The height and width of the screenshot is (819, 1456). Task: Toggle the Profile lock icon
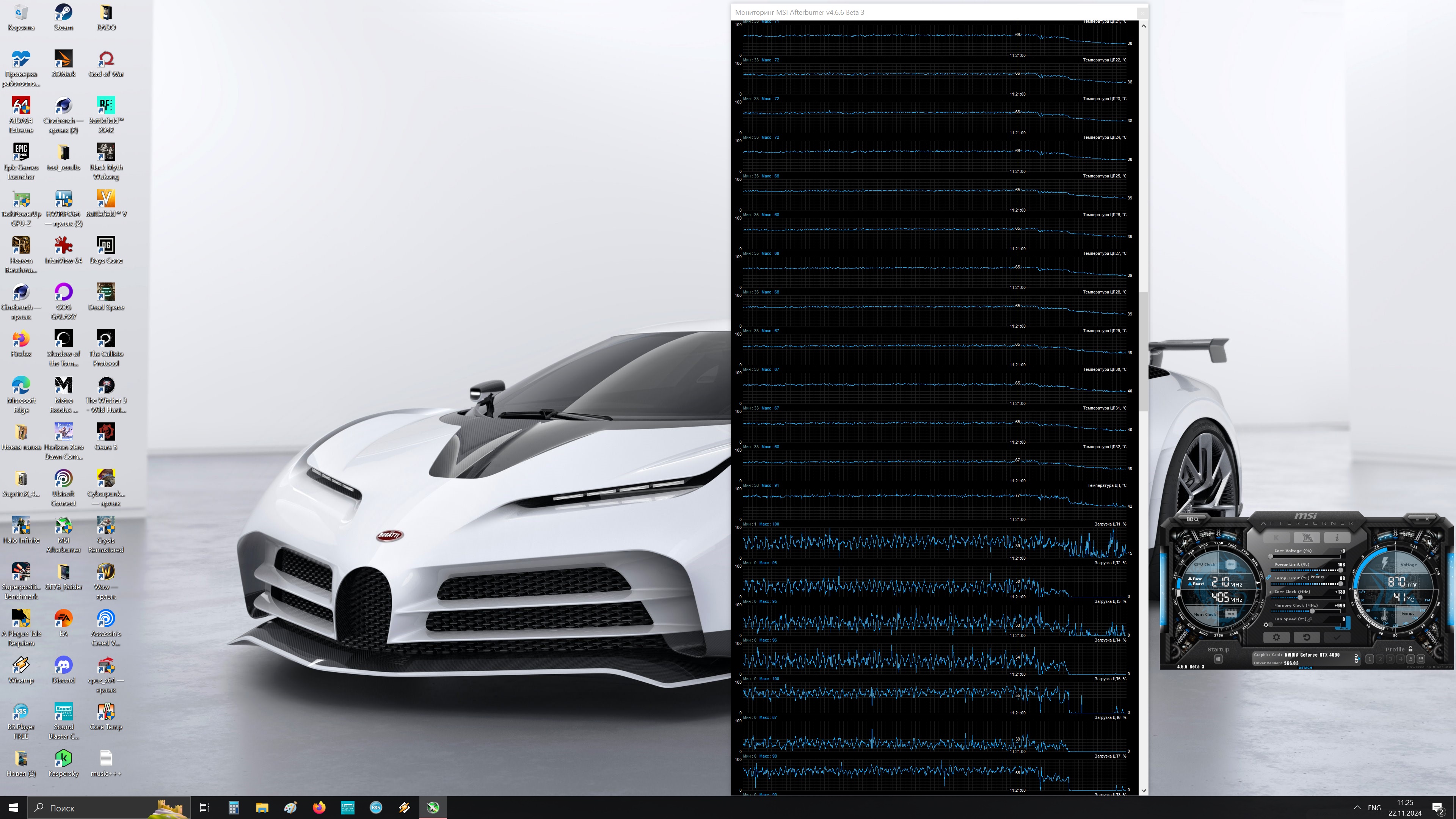1410,650
